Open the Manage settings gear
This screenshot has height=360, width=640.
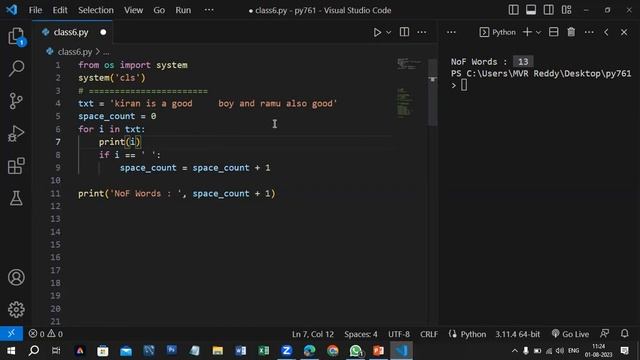click(x=16, y=309)
